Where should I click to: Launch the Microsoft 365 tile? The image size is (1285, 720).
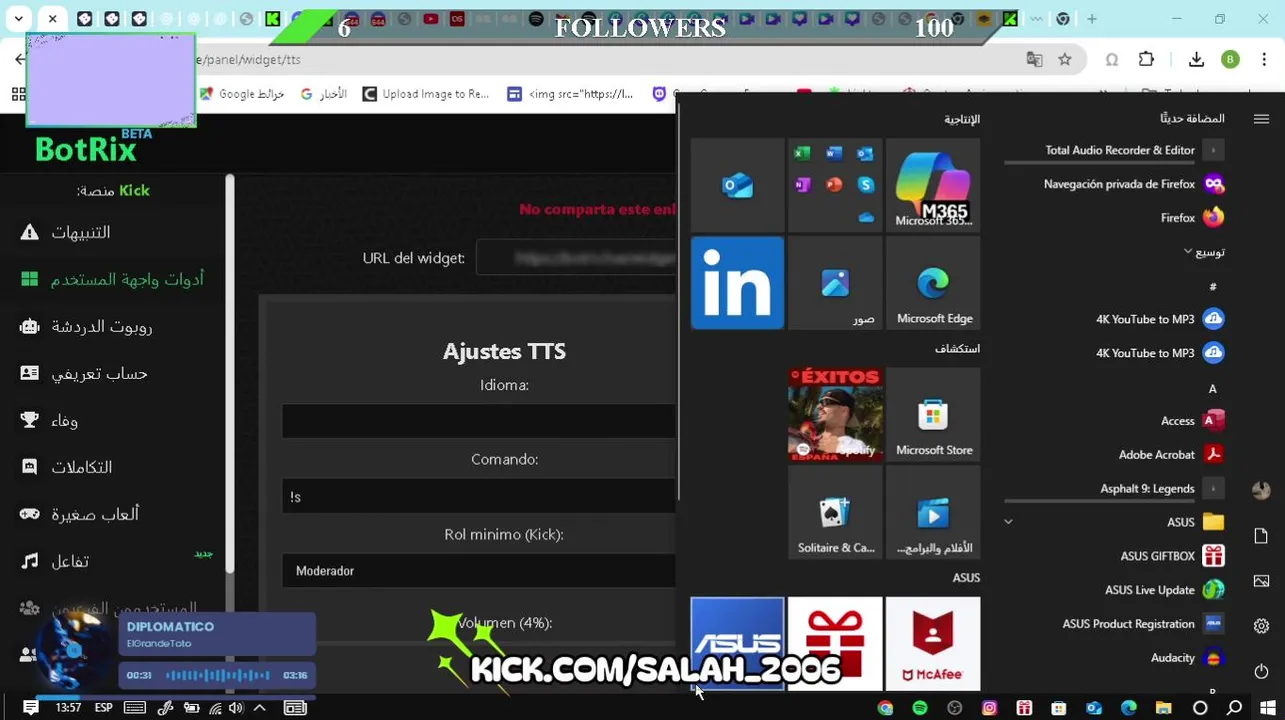coord(933,185)
